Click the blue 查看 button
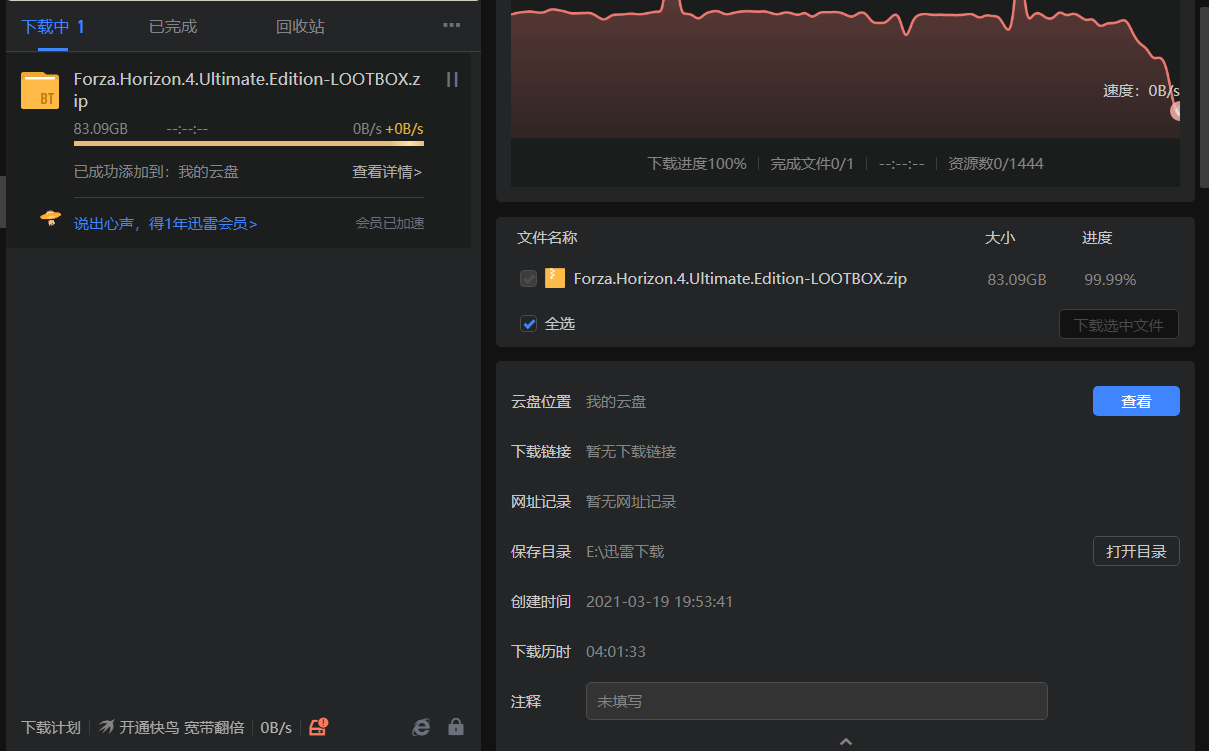Image resolution: width=1209 pixels, height=751 pixels. (x=1135, y=401)
